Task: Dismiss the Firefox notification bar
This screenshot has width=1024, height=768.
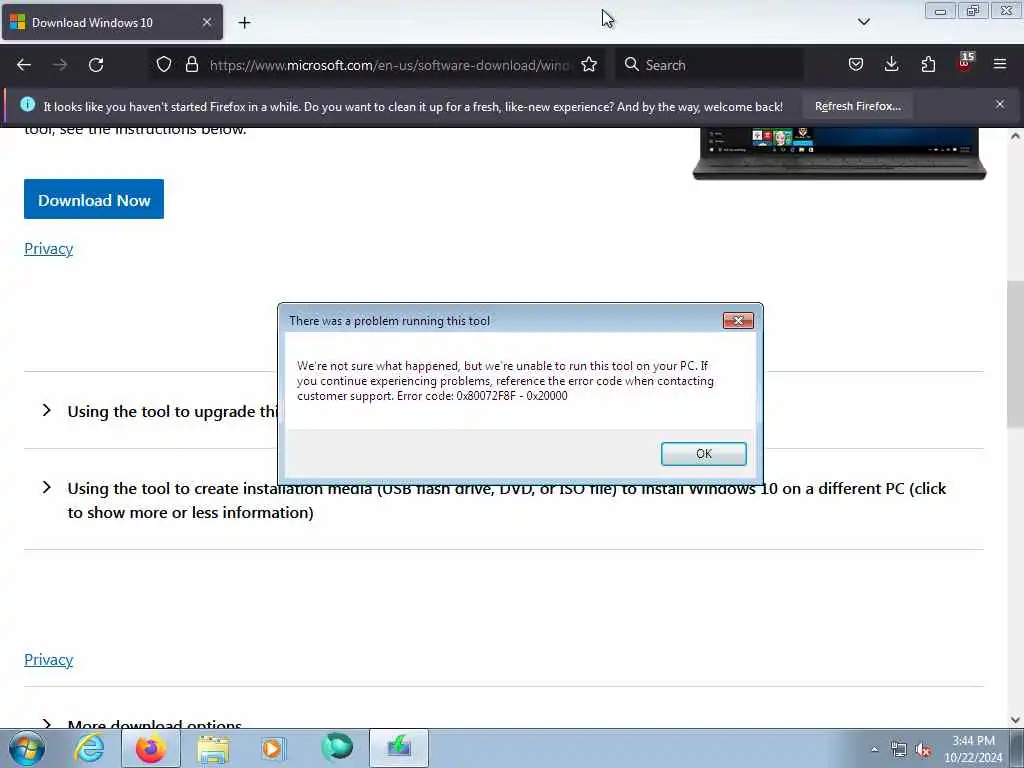Action: (1000, 104)
